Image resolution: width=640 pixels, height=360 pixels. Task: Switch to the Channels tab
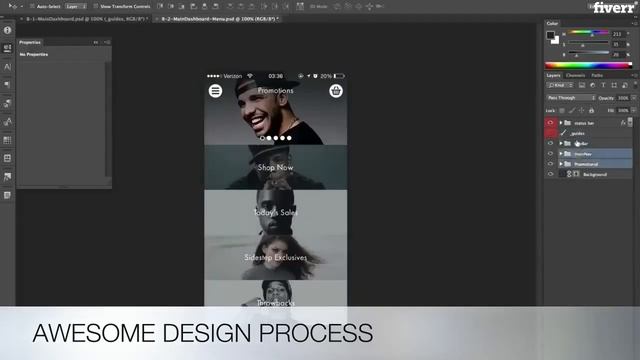575,75
